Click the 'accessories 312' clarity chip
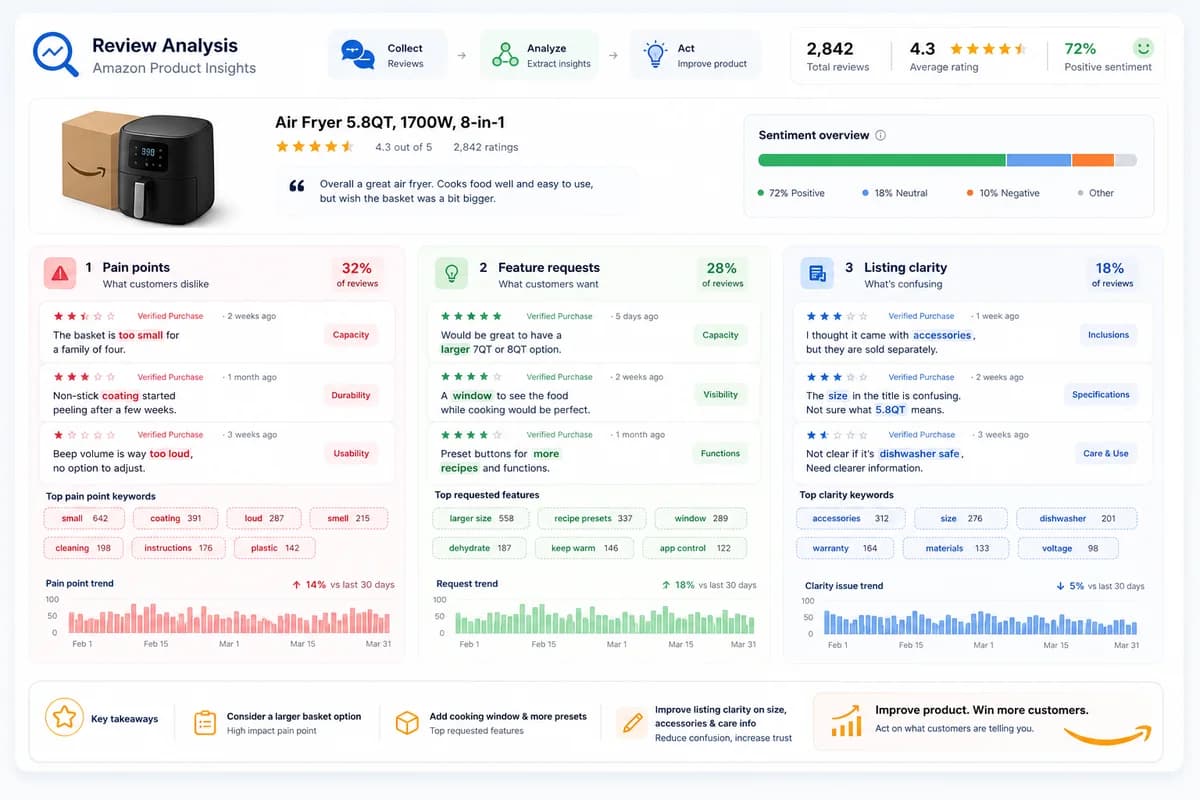Screen dimensions: 1200x800 coord(851,518)
